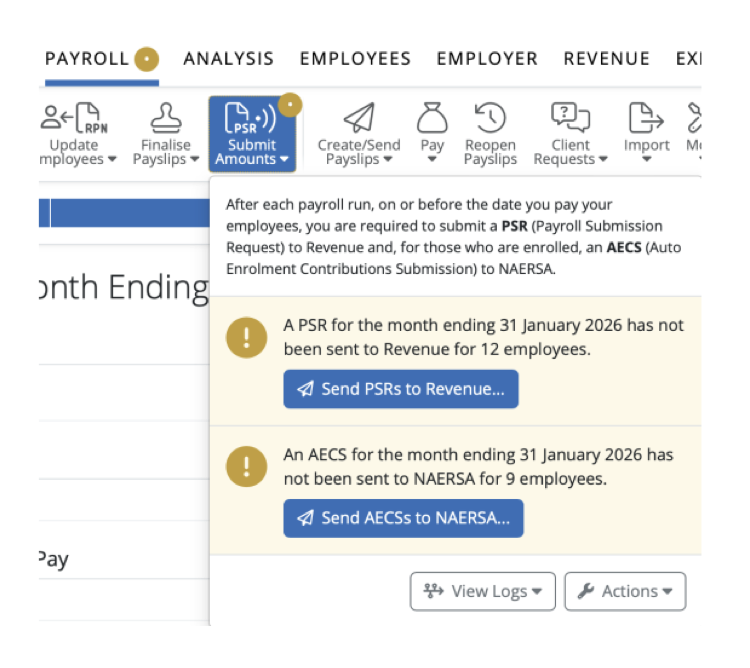Switch to the ANALYSIS tab
The height and width of the screenshot is (668, 750).
coord(229,59)
